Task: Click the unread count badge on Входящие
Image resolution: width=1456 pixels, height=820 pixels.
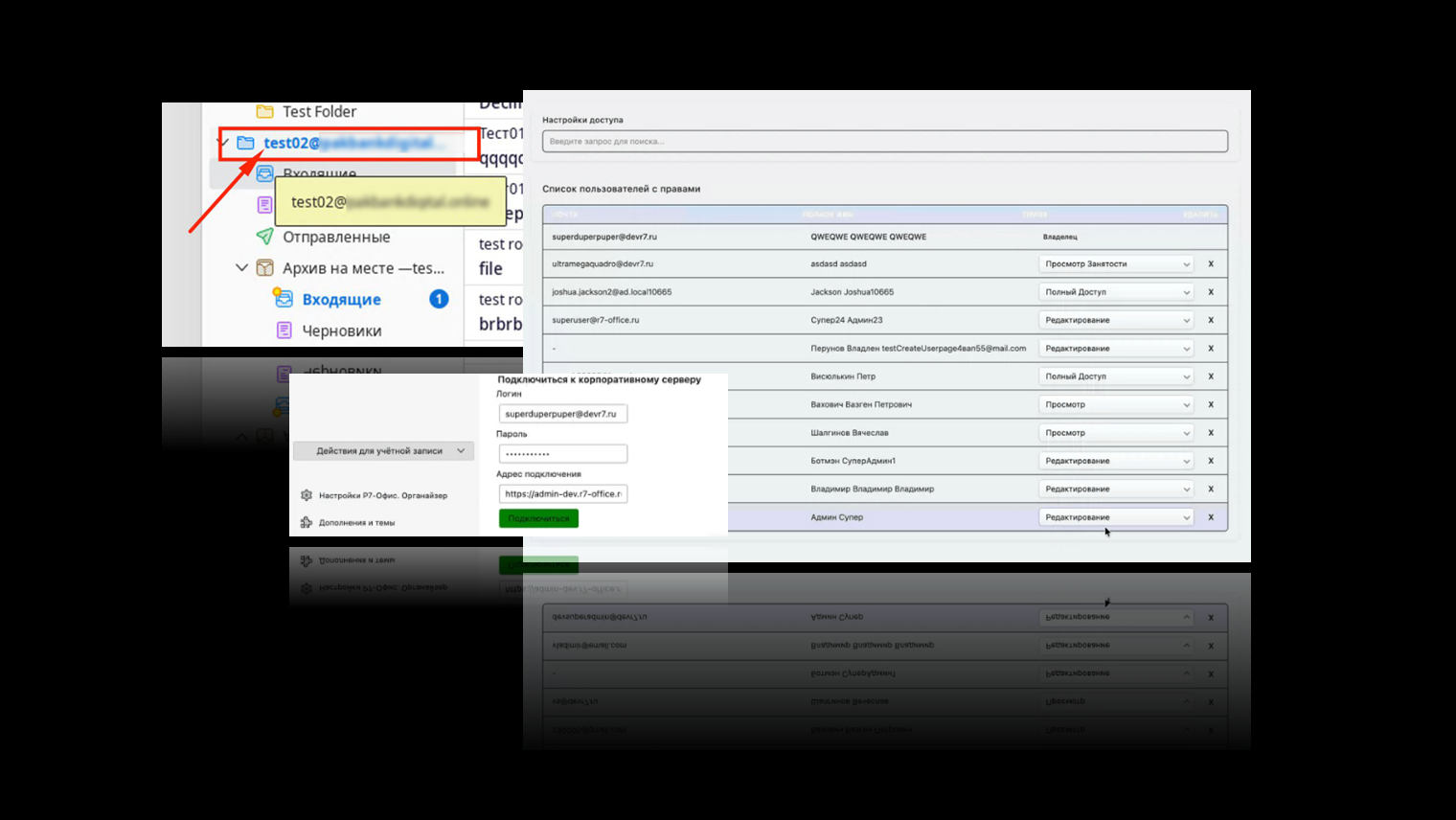Action: (439, 299)
